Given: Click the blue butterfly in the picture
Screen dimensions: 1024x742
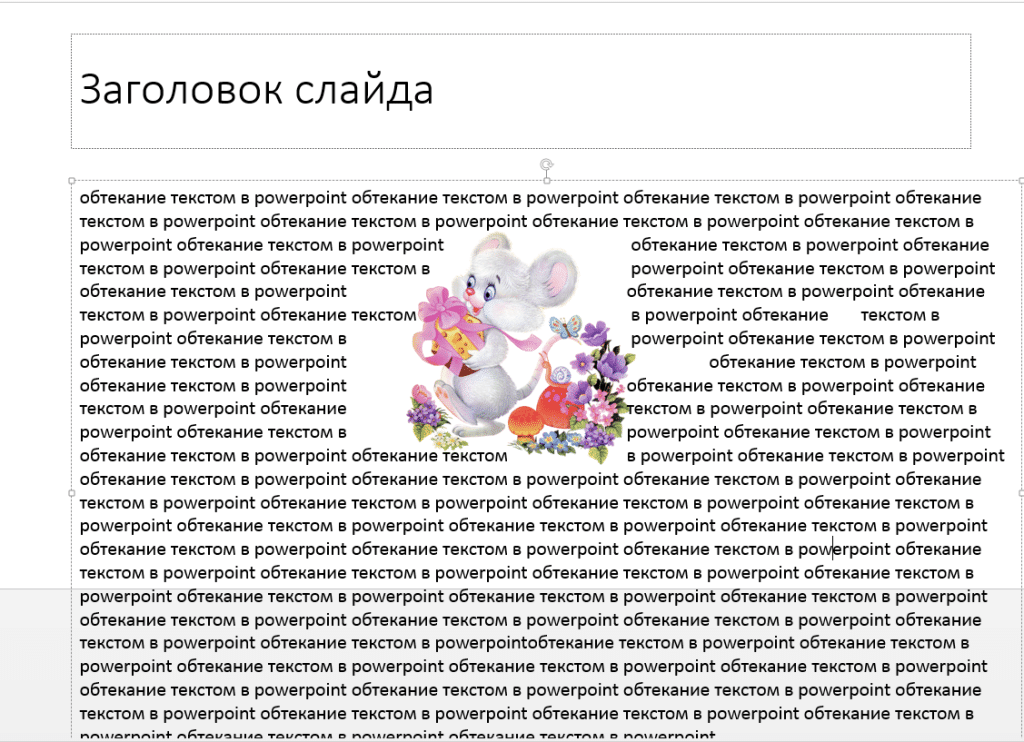Looking at the screenshot, I should (565, 325).
